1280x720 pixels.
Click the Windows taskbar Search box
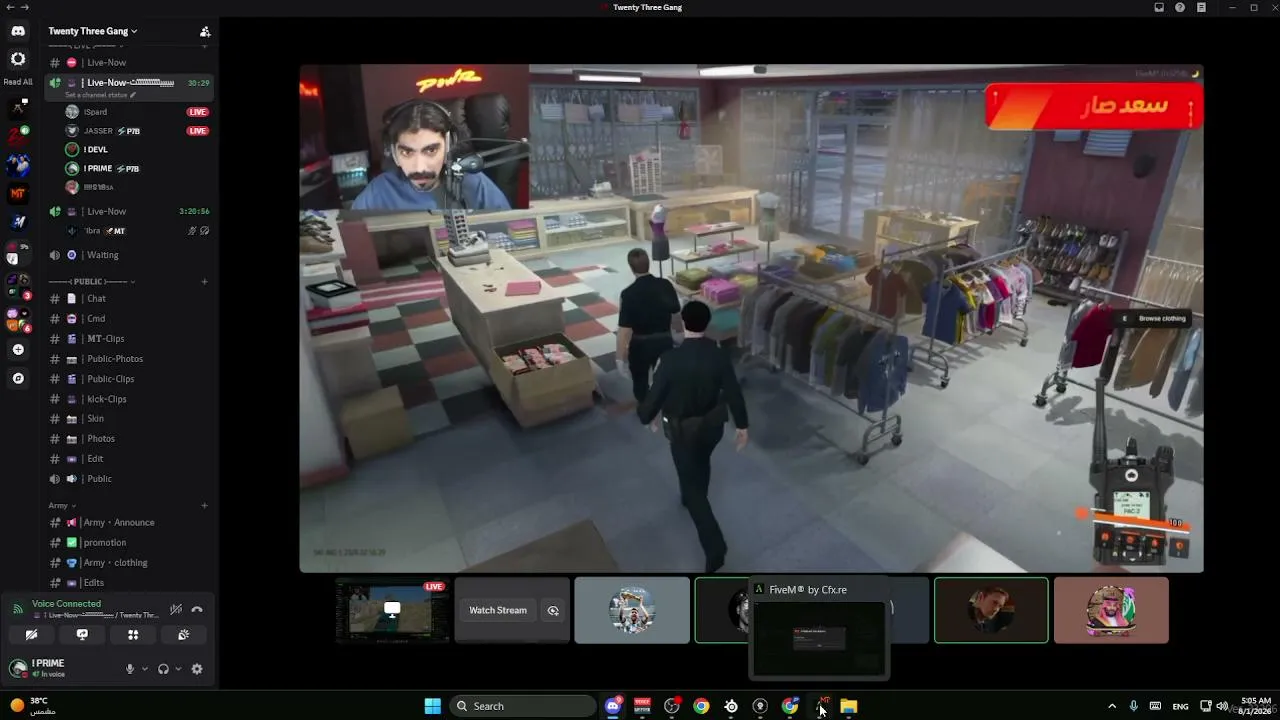(523, 706)
